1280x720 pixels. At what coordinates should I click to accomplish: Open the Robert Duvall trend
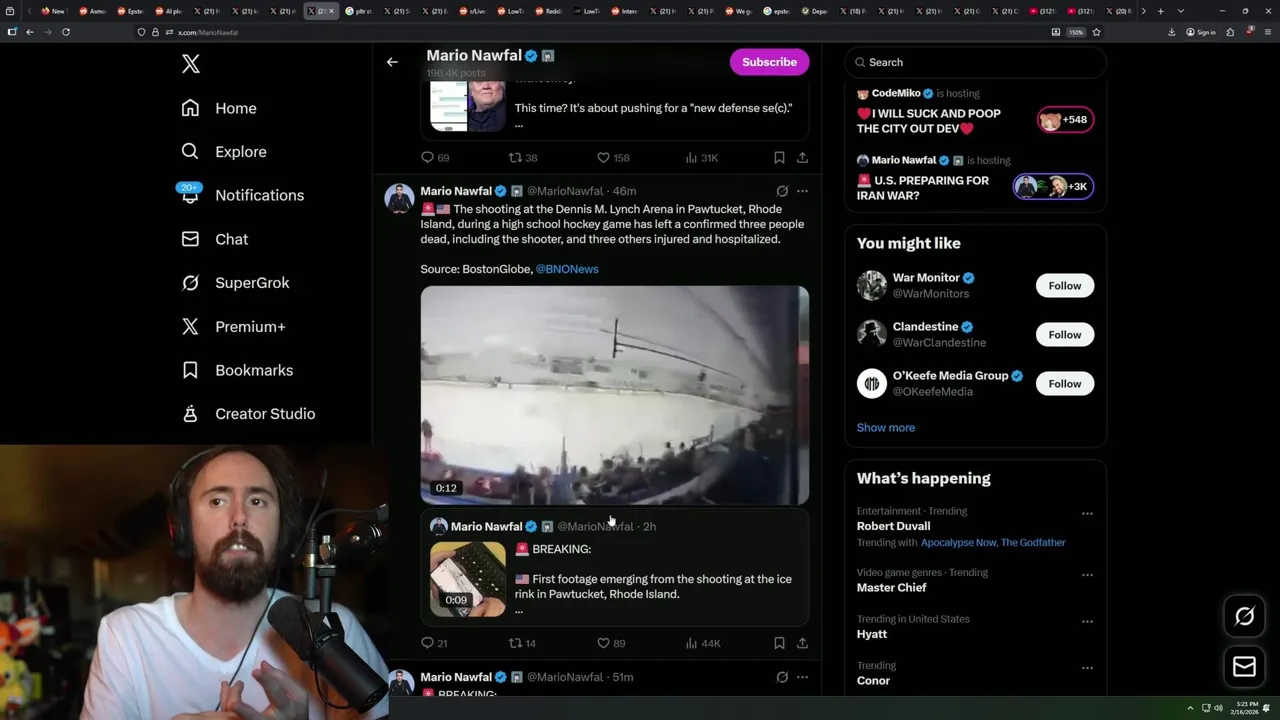pos(893,526)
